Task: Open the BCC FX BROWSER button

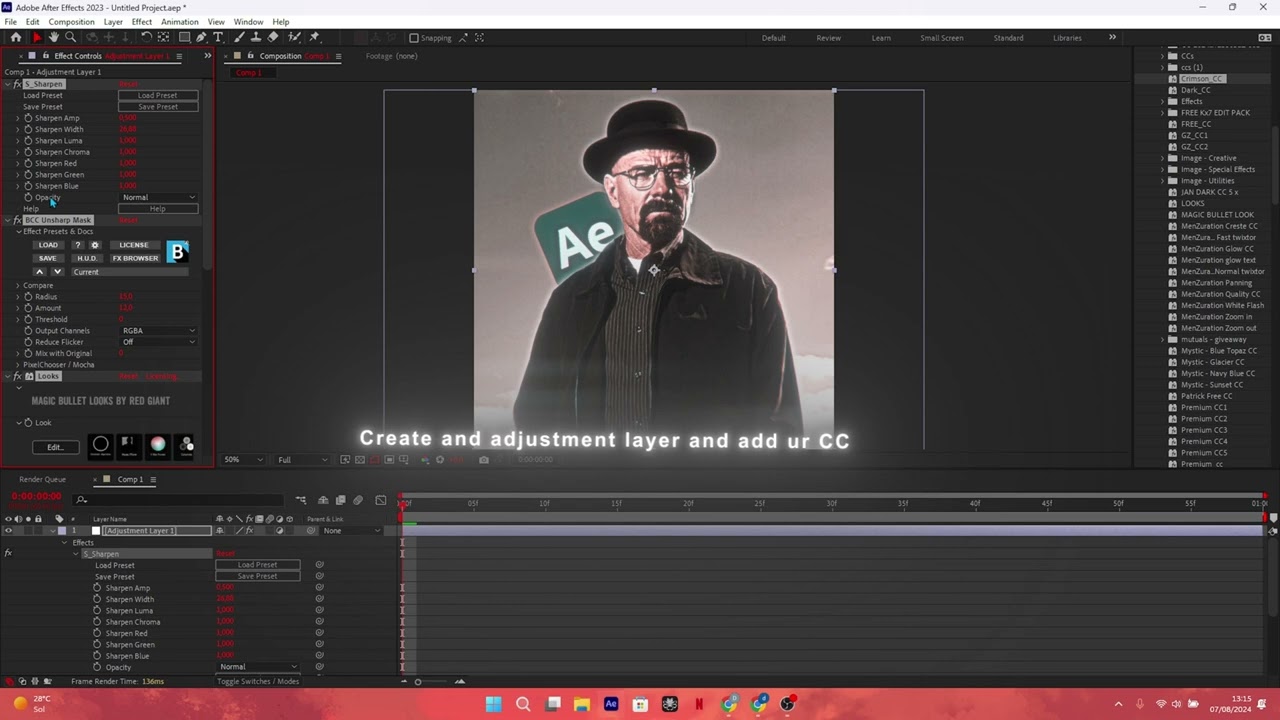Action: click(135, 258)
